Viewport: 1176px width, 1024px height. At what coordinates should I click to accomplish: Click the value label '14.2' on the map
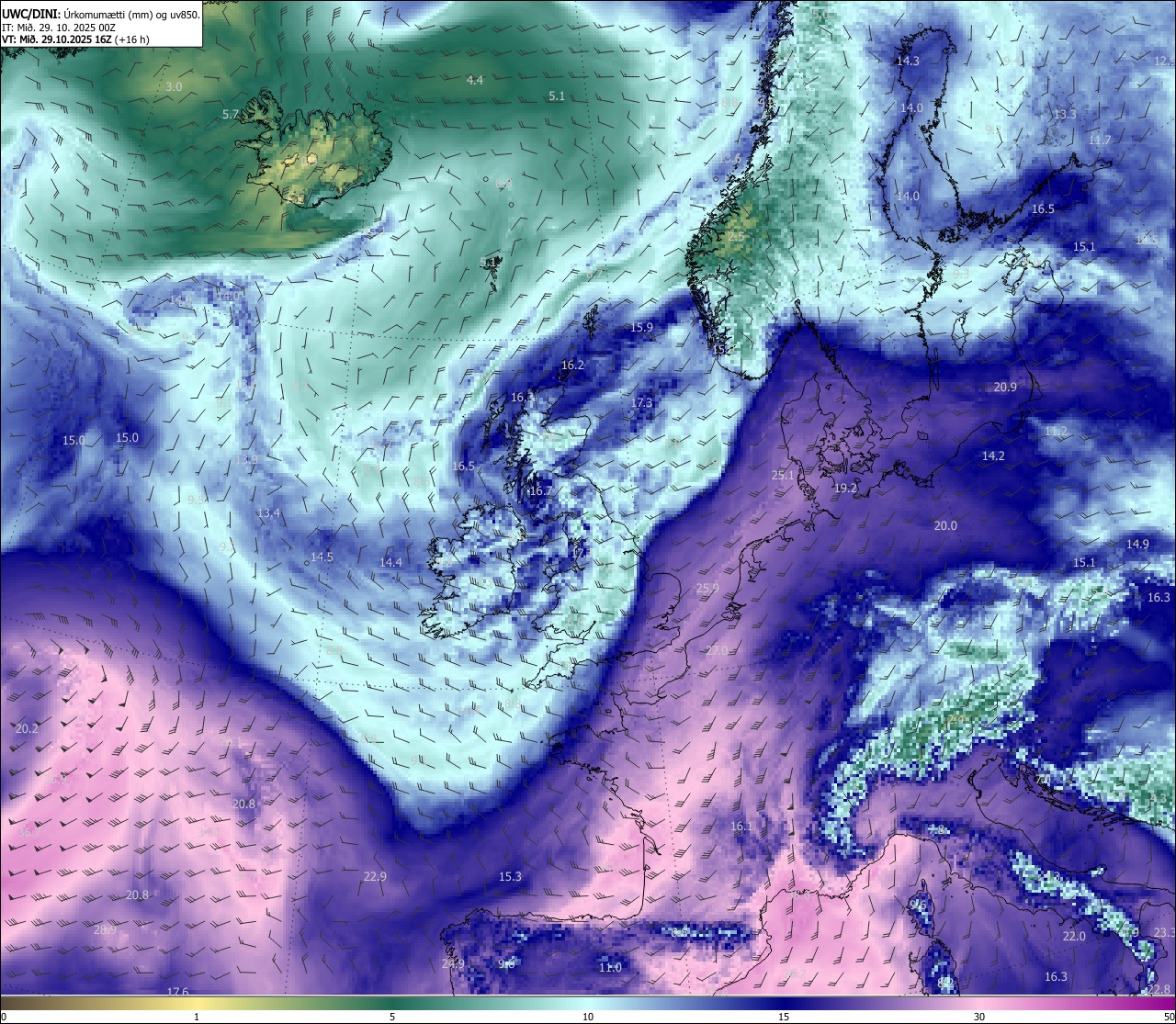pos(993,456)
